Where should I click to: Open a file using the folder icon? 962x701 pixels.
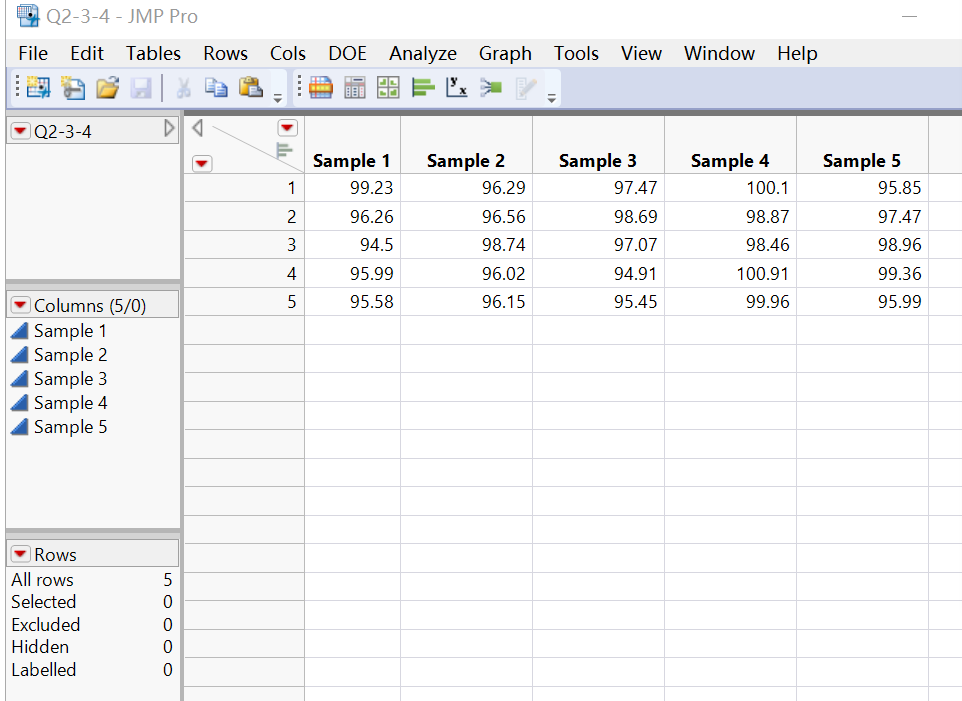(107, 88)
